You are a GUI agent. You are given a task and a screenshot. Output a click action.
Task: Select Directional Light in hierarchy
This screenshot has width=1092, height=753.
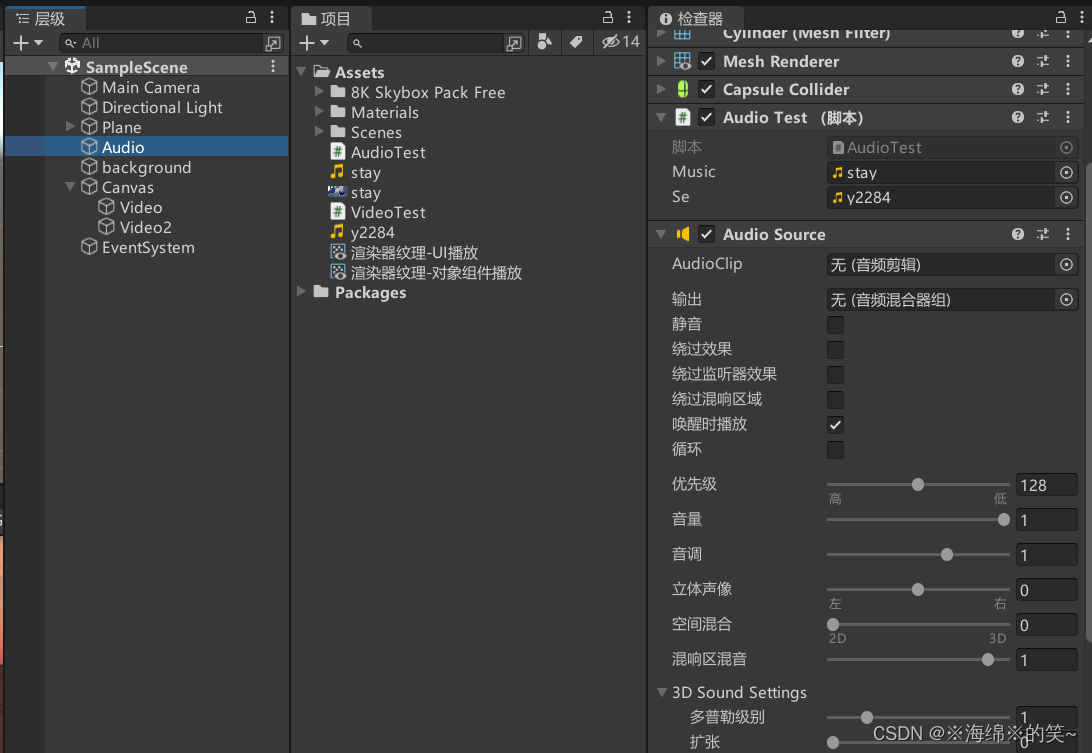[x=162, y=107]
